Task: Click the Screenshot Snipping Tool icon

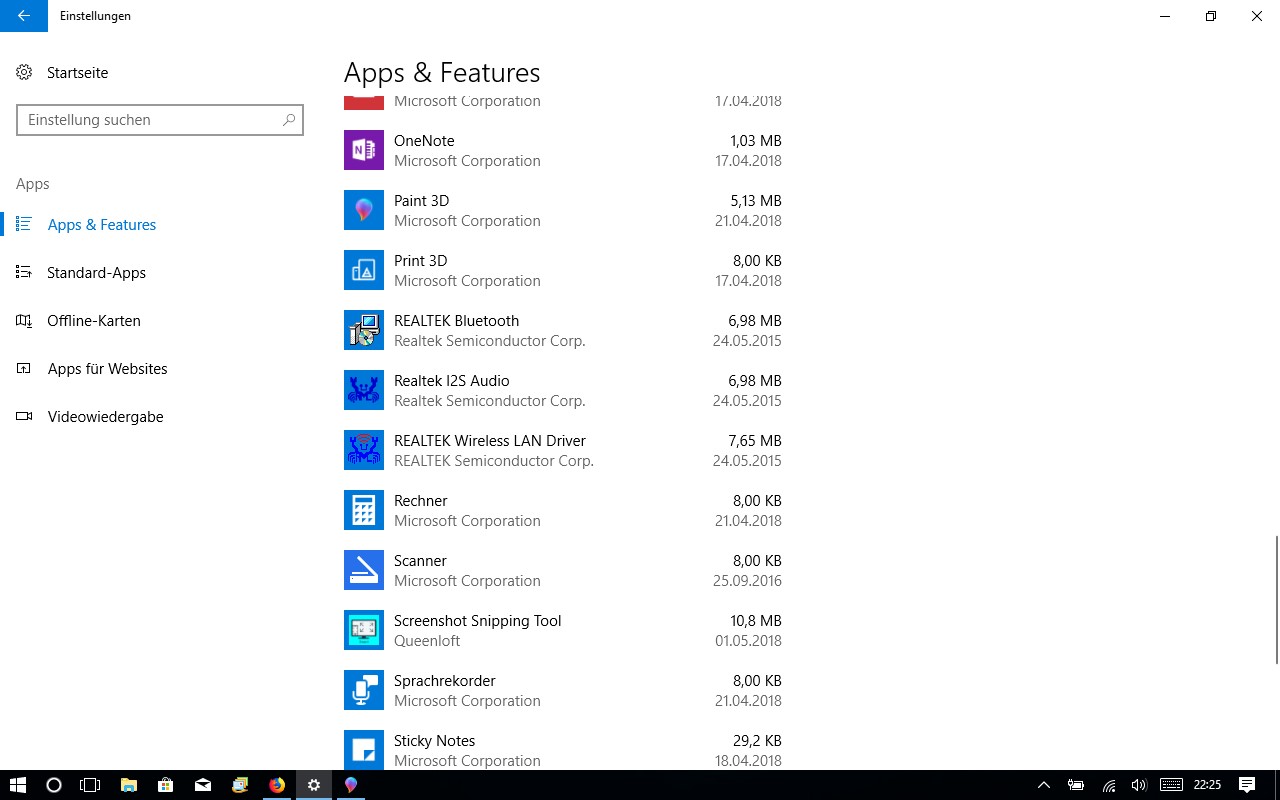Action: 364,630
